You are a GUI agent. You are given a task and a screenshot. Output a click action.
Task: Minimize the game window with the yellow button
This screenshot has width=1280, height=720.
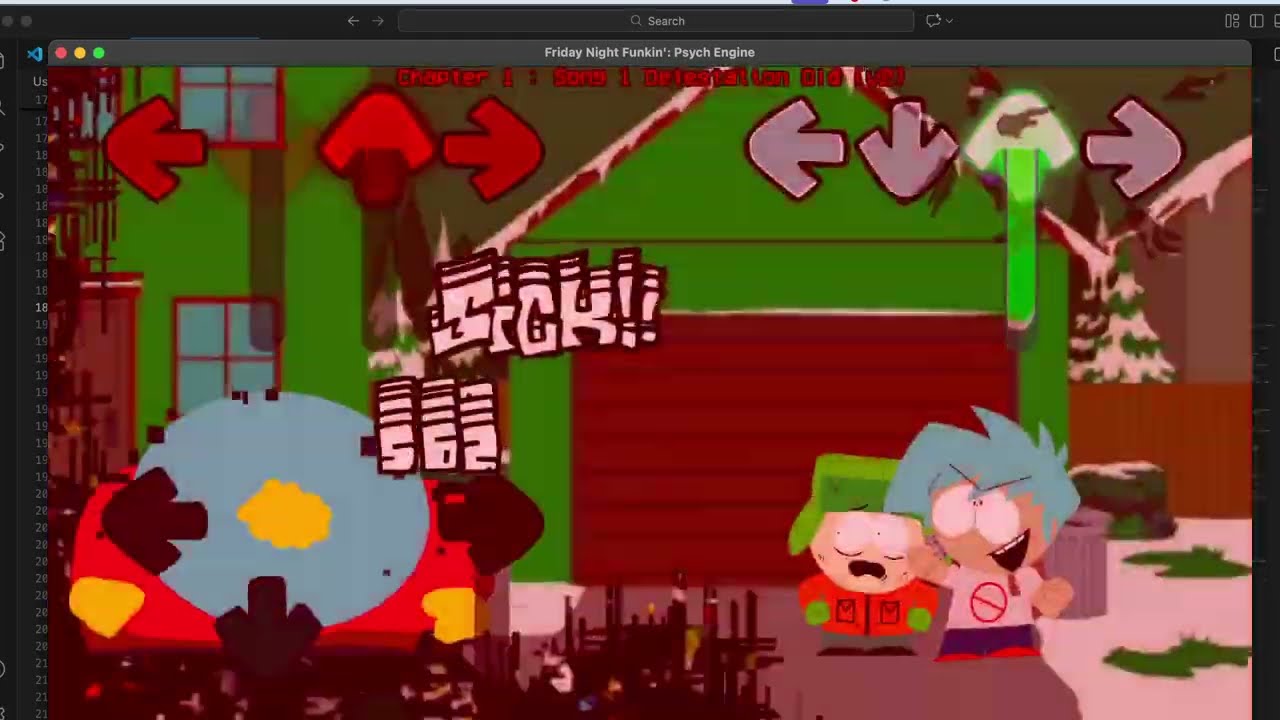point(80,53)
